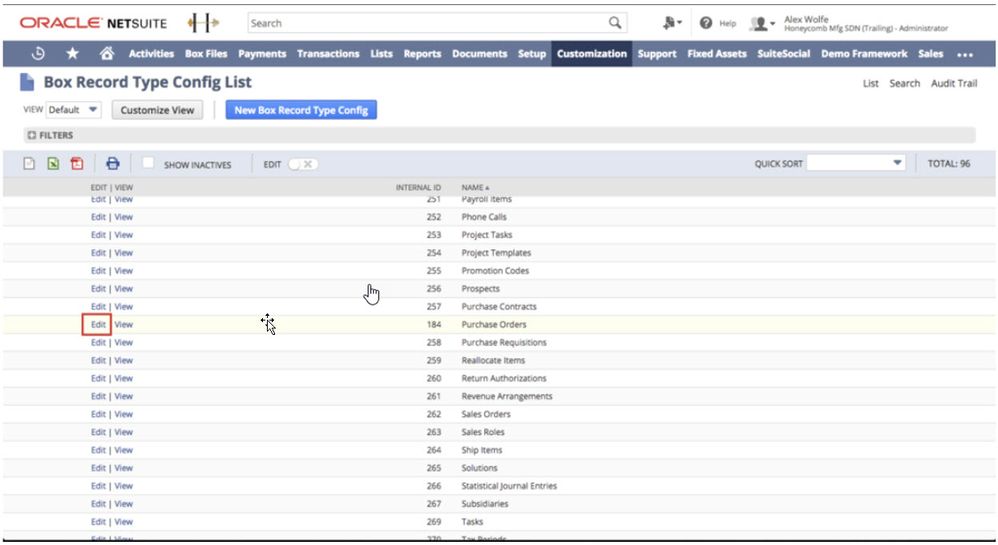Screen dimensions: 998x545
Task: Select the Project Templates name cell
Action: (x=496, y=253)
